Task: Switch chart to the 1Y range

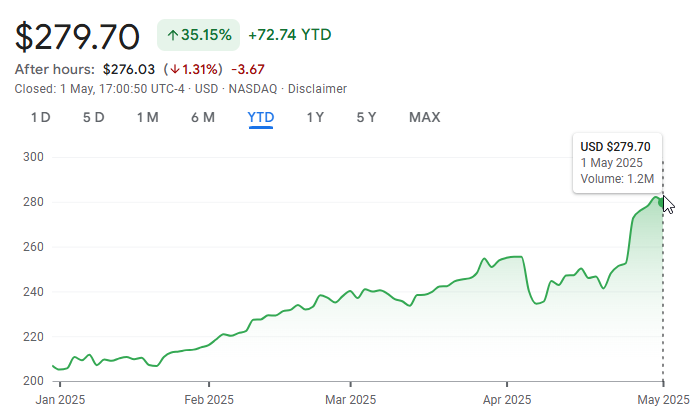Action: (x=316, y=118)
